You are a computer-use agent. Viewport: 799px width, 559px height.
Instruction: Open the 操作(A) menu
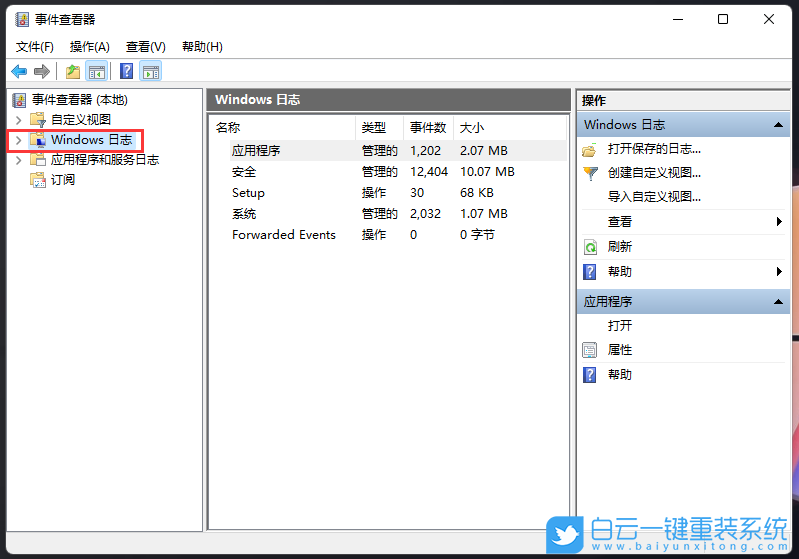pyautogui.click(x=90, y=47)
